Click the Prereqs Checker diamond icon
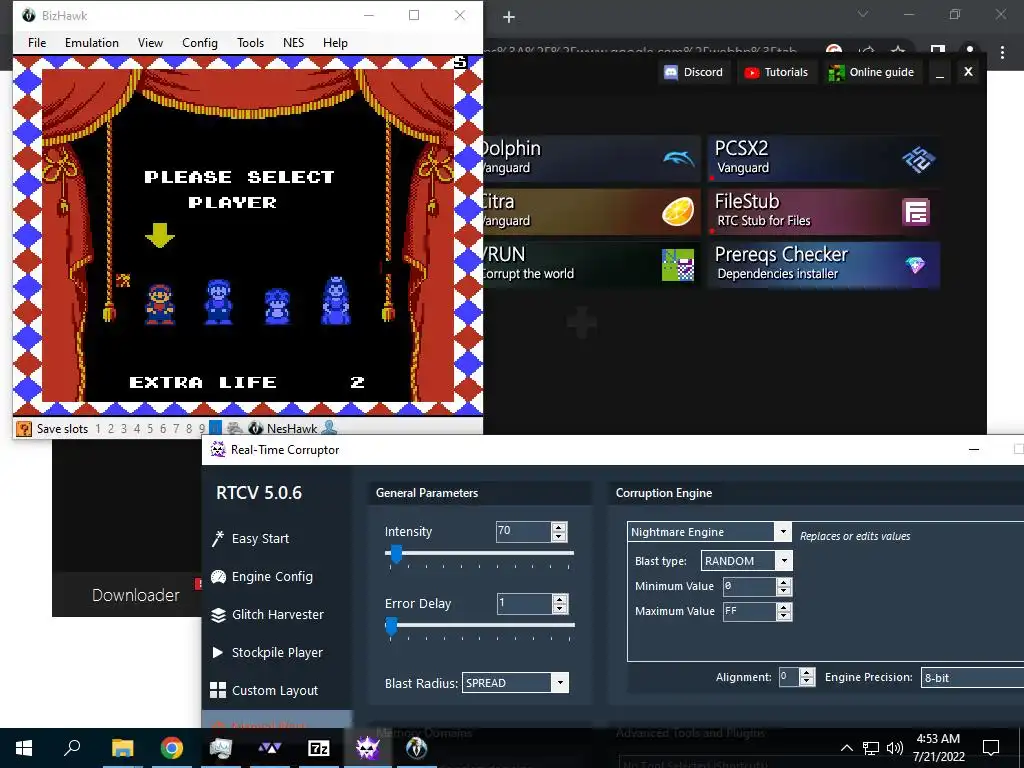Screen dimensions: 1024x768 (x=915, y=264)
